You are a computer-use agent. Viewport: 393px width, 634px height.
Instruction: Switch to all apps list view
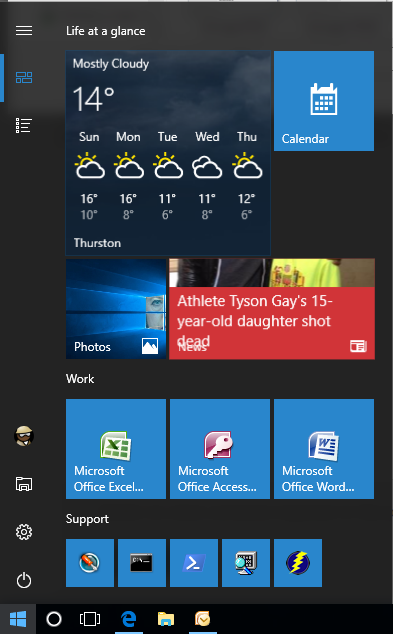click(x=24, y=125)
